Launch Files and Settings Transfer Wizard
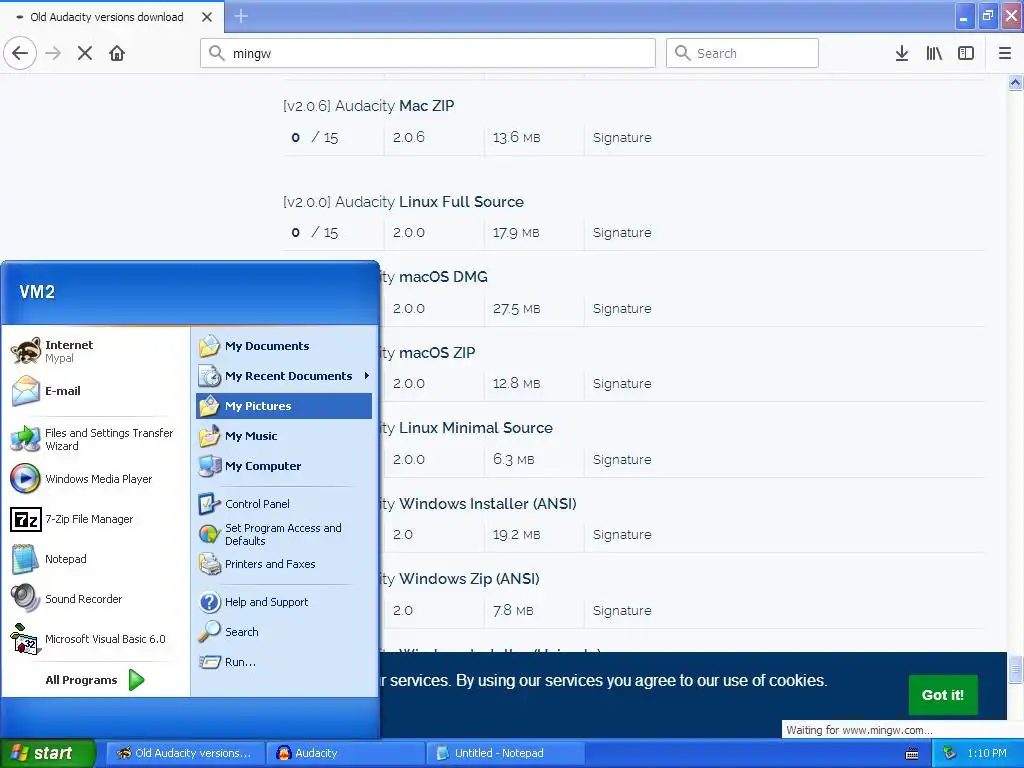The image size is (1024, 768). (96, 440)
